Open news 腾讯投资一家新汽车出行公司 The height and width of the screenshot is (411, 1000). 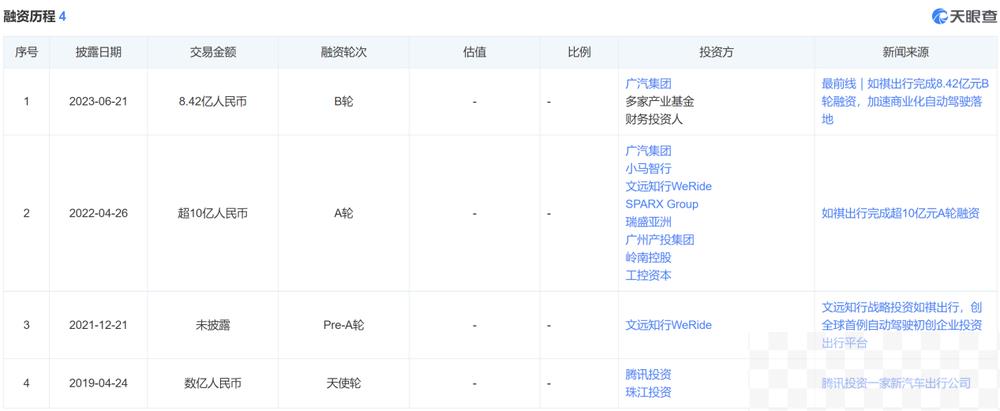[896, 383]
